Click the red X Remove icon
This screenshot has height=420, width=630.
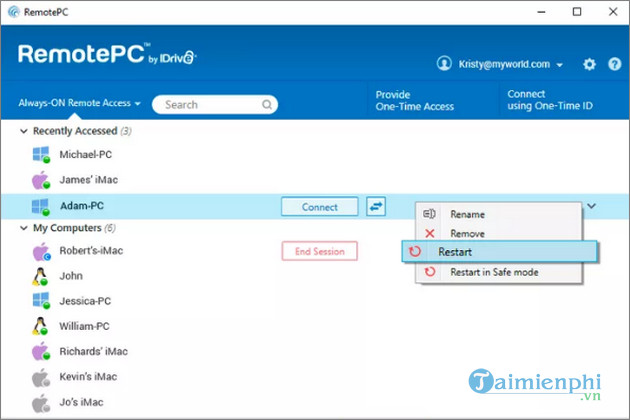pos(430,233)
